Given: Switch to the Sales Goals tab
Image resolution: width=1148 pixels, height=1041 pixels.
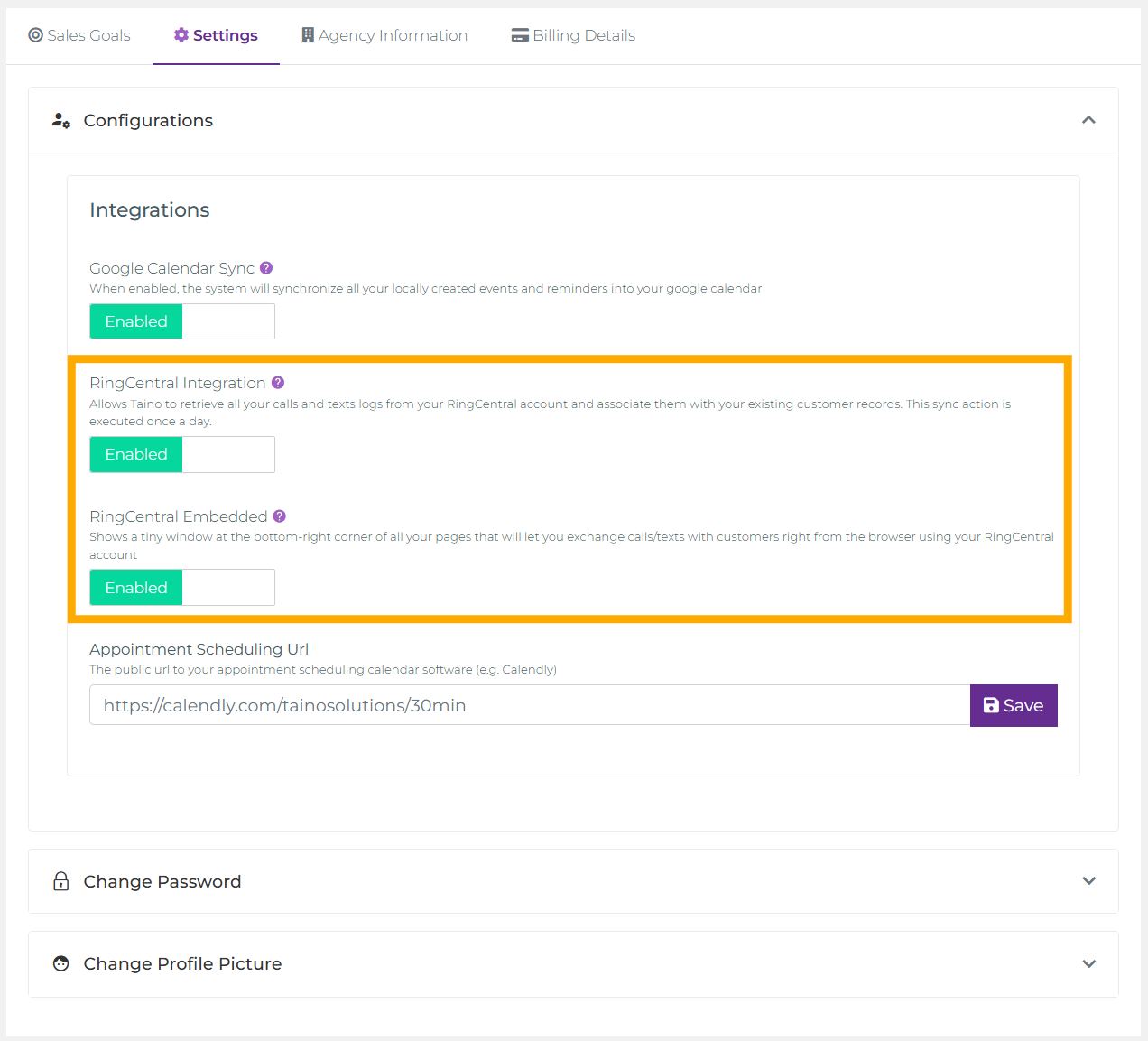Looking at the screenshot, I should (79, 35).
